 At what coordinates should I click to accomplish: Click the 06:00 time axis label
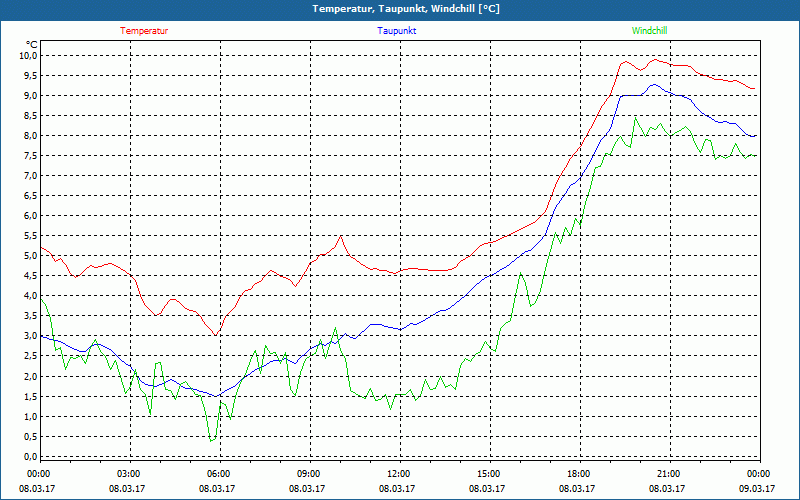[220, 474]
